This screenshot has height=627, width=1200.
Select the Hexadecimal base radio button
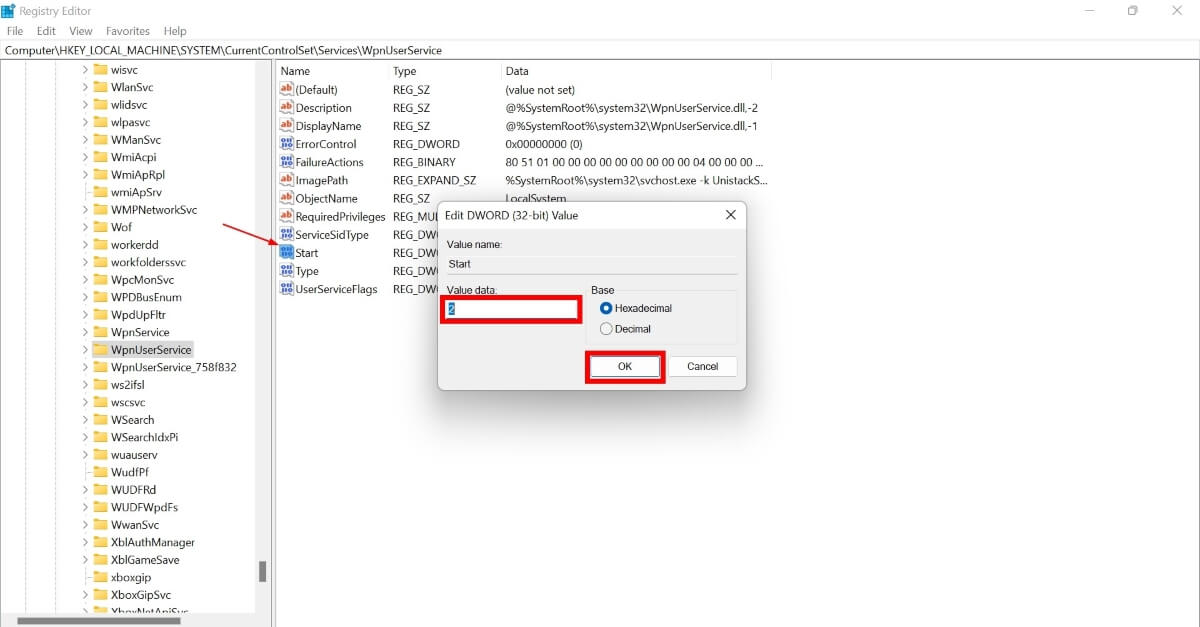tap(608, 308)
